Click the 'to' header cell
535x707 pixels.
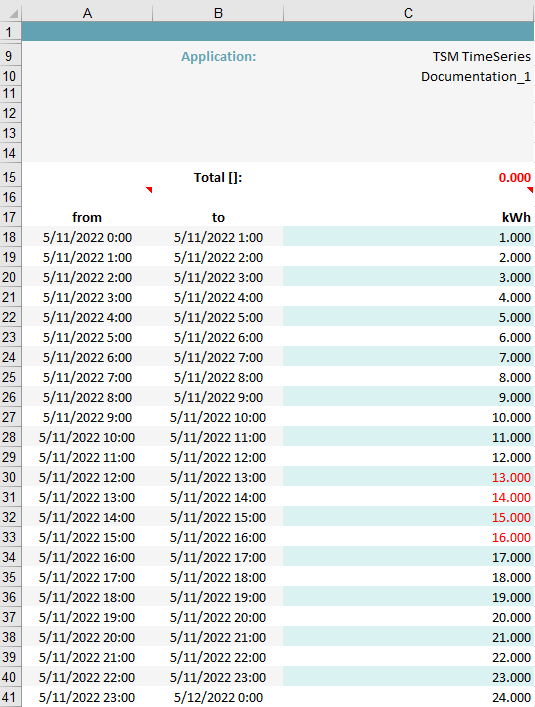(x=218, y=217)
